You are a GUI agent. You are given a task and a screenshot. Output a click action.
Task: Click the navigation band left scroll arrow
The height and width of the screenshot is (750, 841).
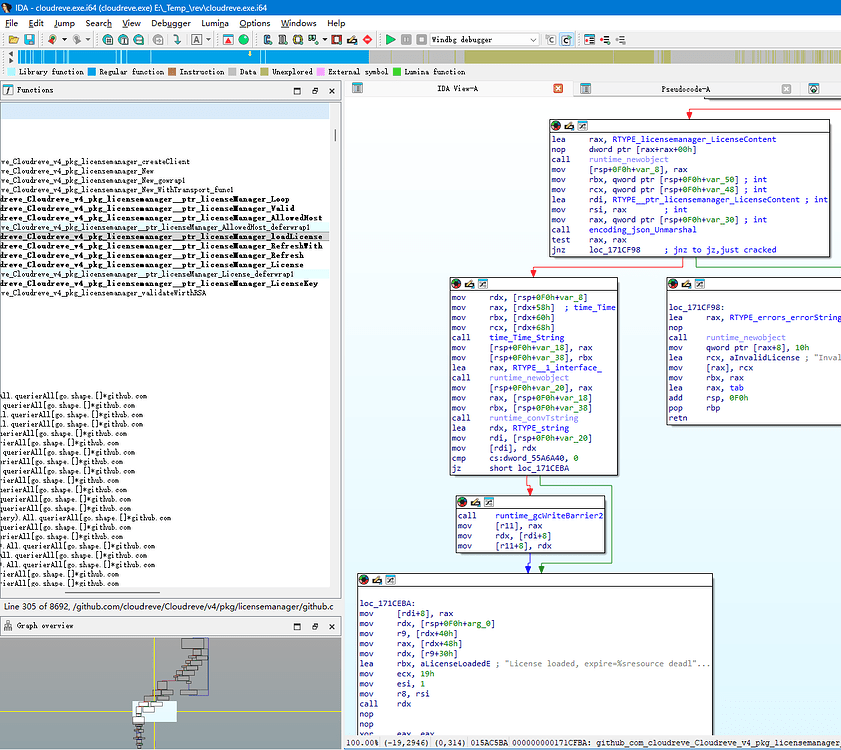point(11,54)
